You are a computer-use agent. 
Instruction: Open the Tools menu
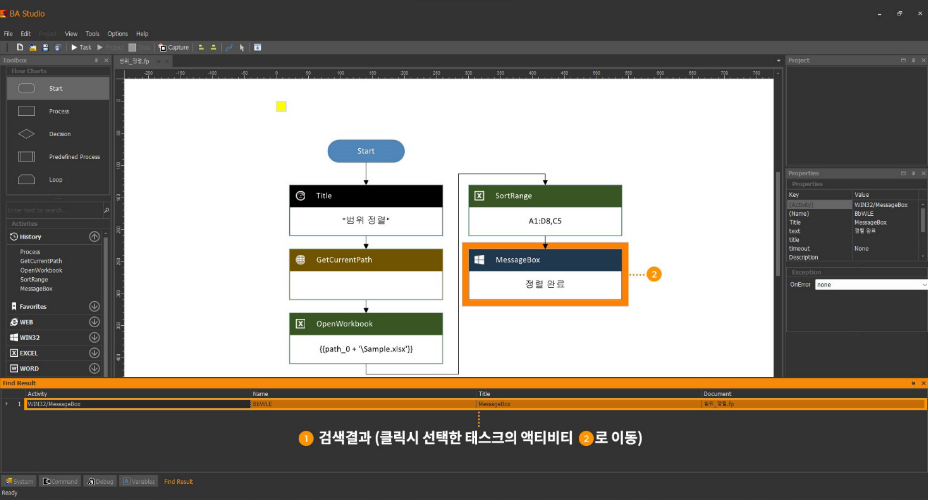coord(92,34)
